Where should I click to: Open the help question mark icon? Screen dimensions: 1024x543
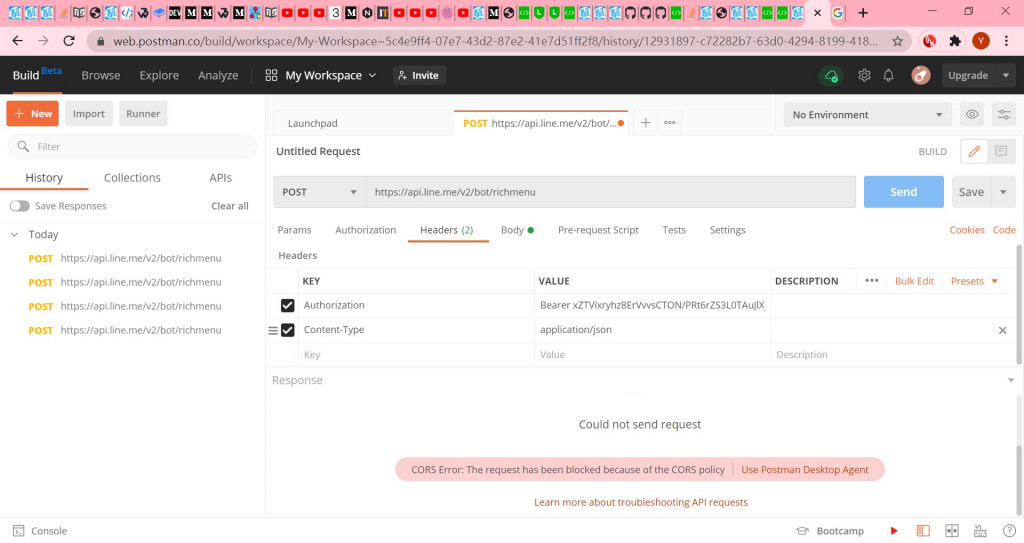point(1009,531)
